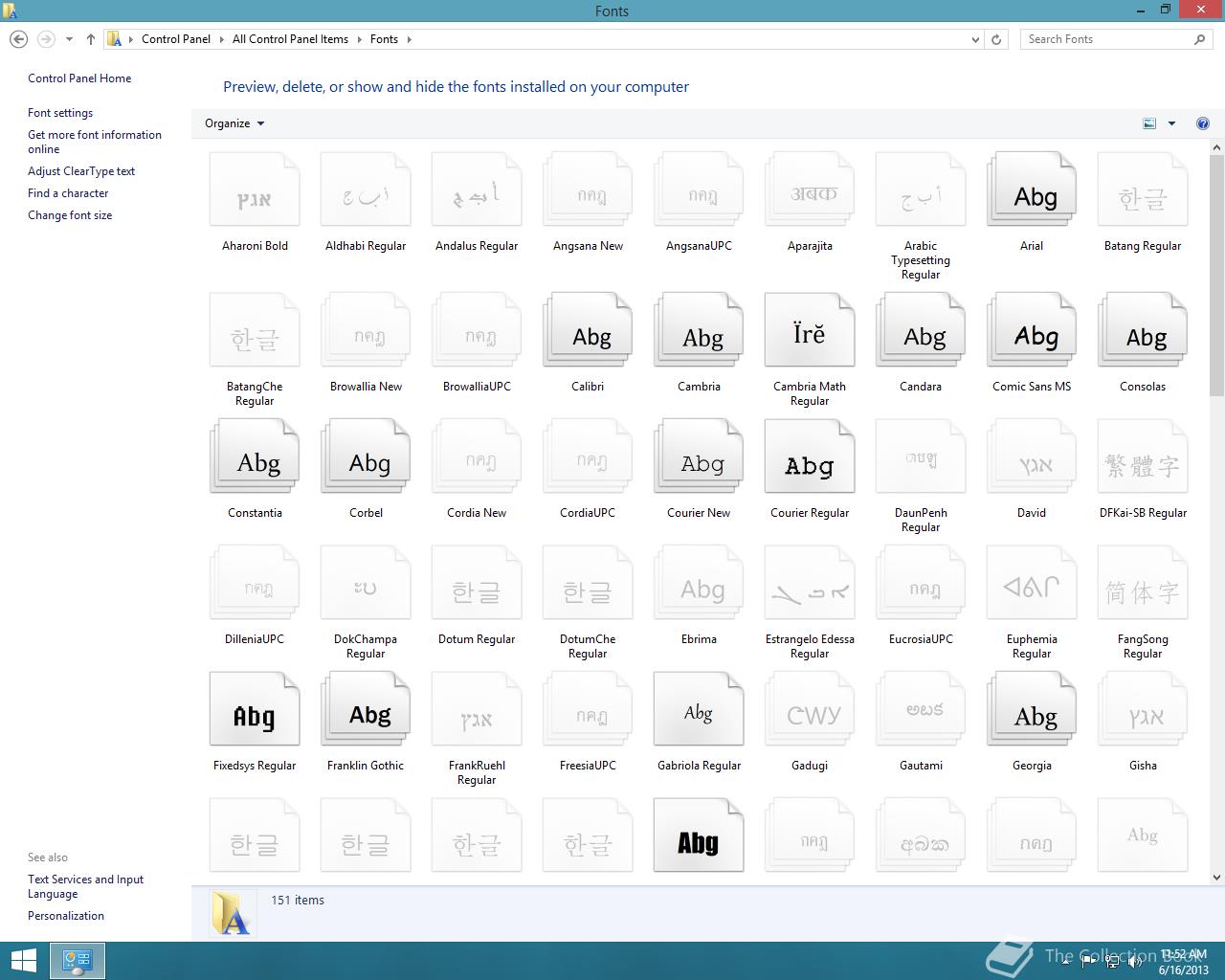Select the Gabriola Regular font icon

point(699,709)
